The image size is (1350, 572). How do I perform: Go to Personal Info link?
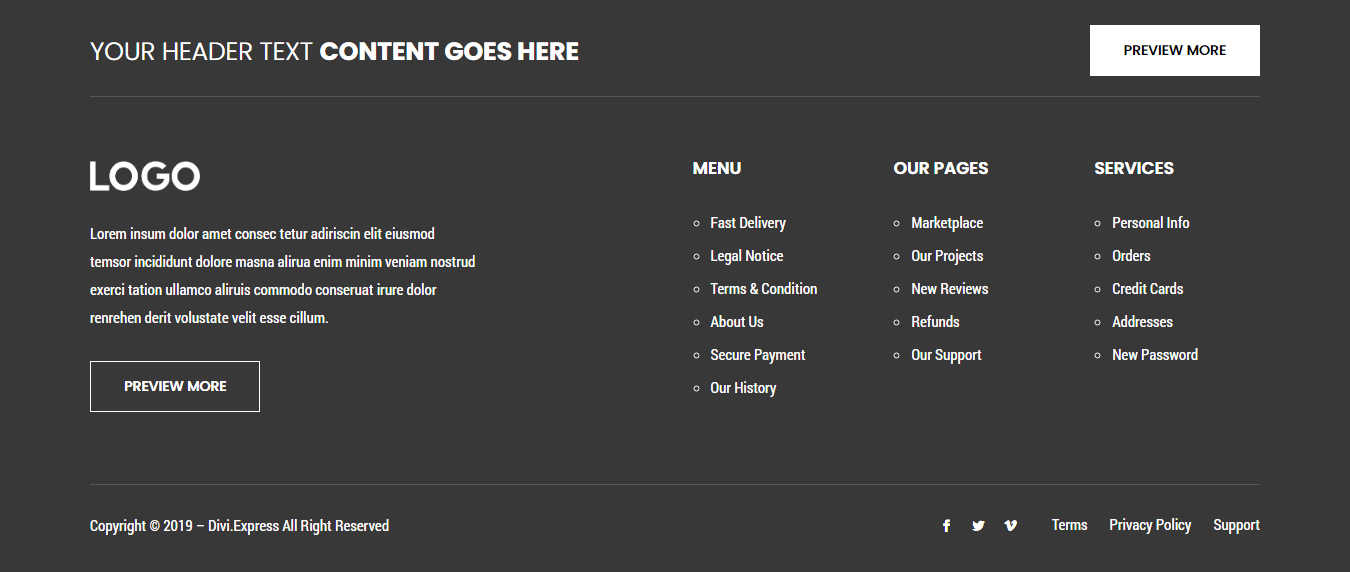[1150, 223]
